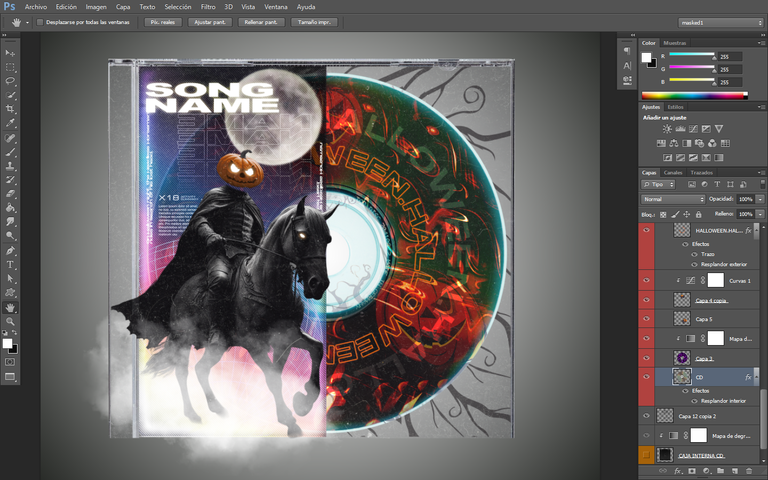The image size is (768, 480).
Task: Select the Dodge tool
Action: pyautogui.click(x=10, y=236)
